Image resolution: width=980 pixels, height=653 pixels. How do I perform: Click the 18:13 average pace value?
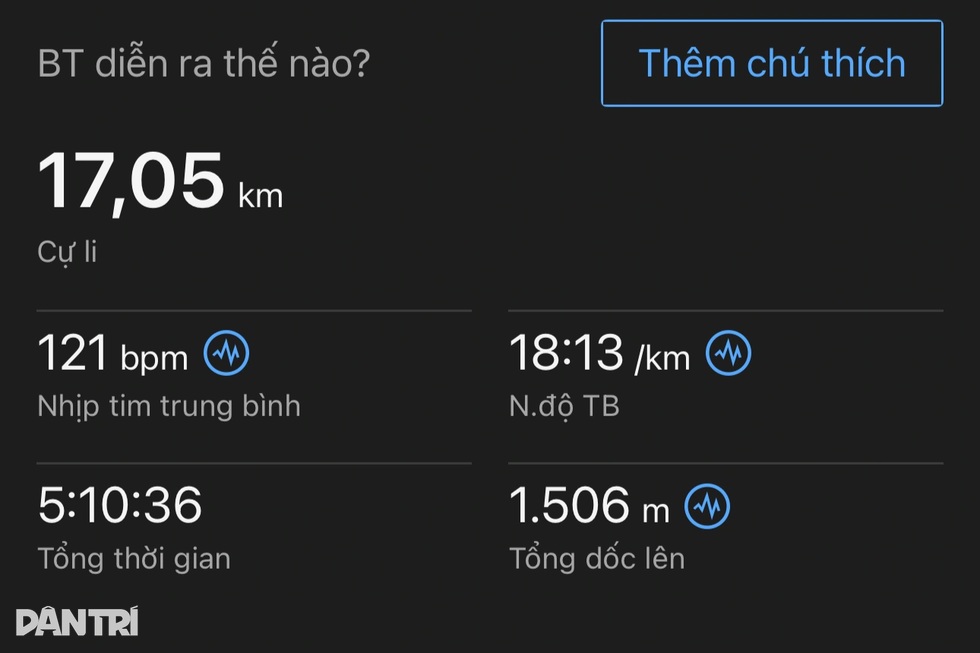(565, 353)
